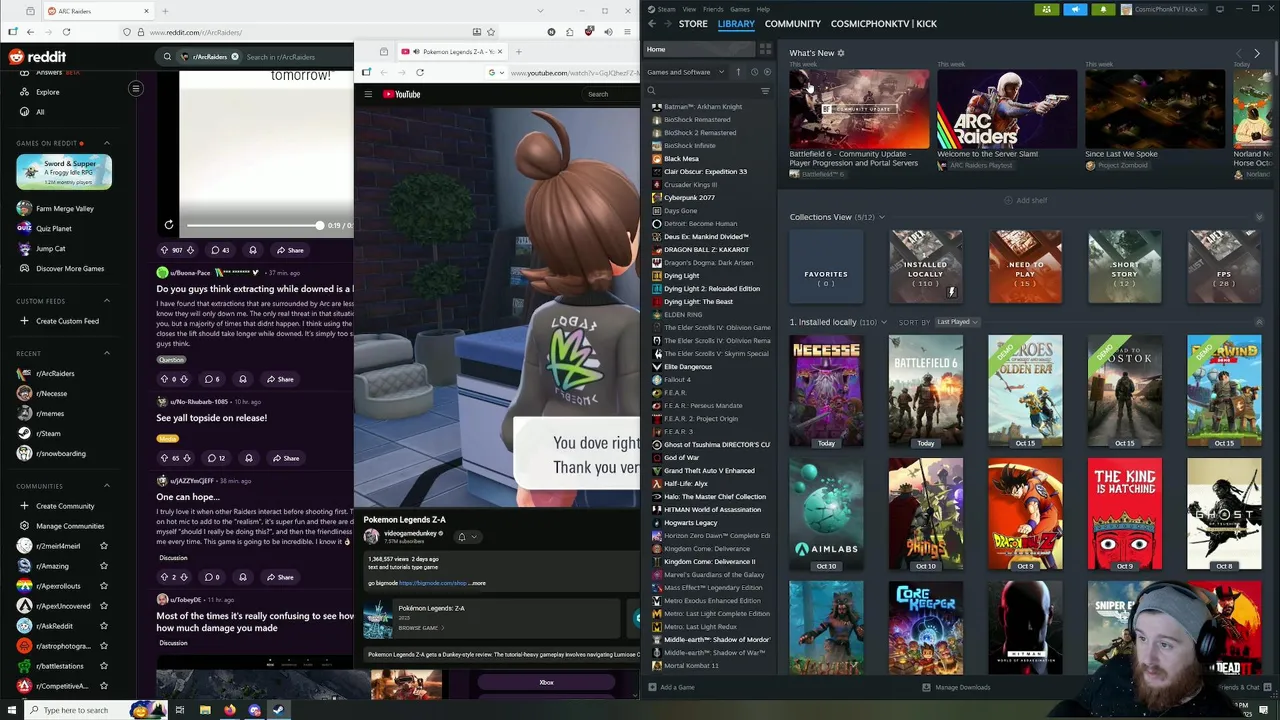Favorite r/Apexrollouts community star
Viewport: 1280px width, 720px height.
104,586
